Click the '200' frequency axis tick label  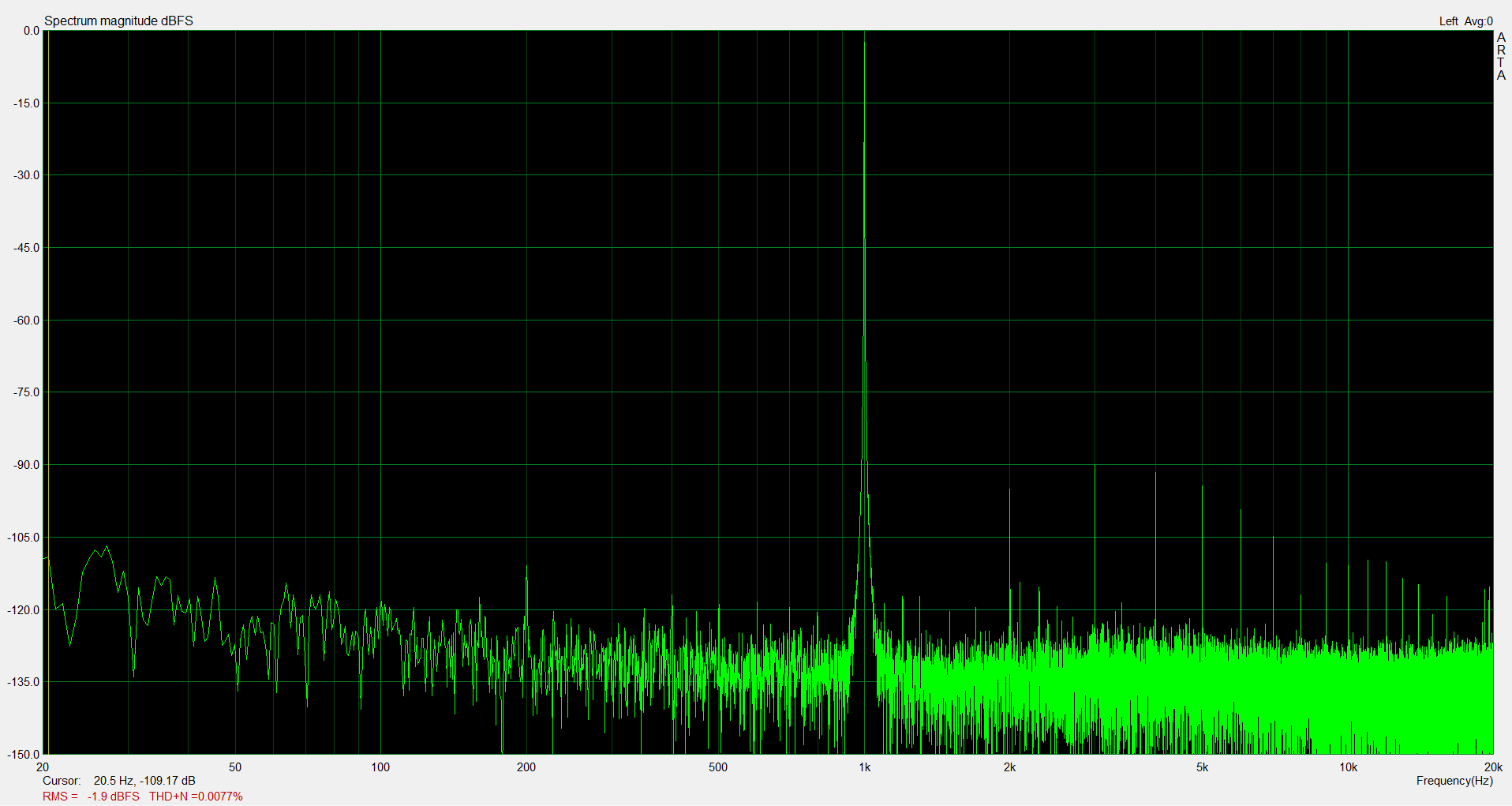526,767
